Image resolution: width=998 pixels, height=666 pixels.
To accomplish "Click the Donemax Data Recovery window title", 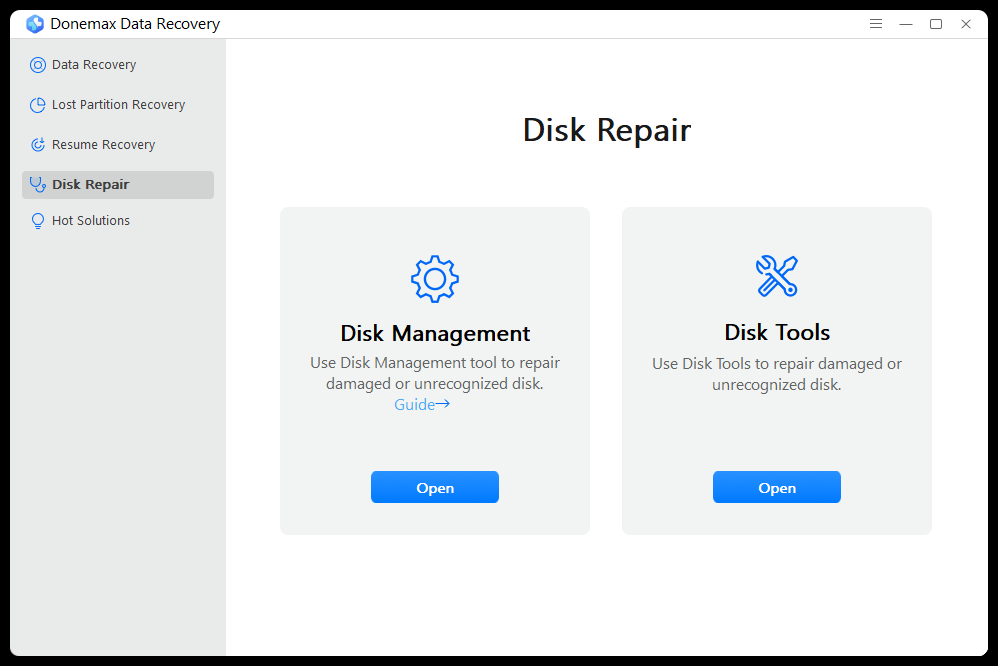I will pos(135,24).
